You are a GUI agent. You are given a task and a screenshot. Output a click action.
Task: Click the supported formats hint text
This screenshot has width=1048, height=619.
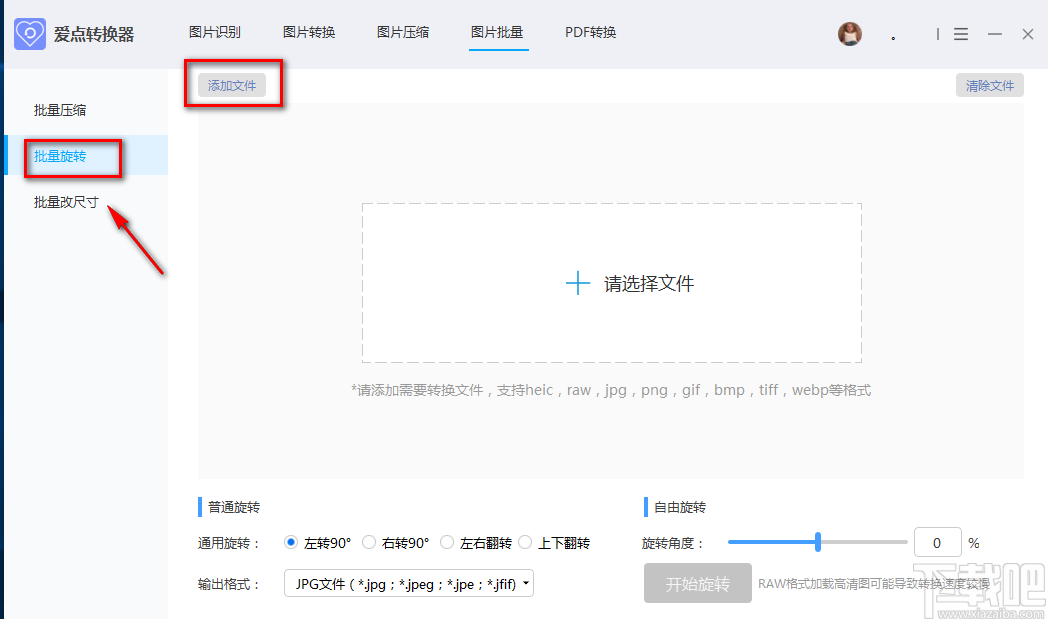[x=611, y=390]
